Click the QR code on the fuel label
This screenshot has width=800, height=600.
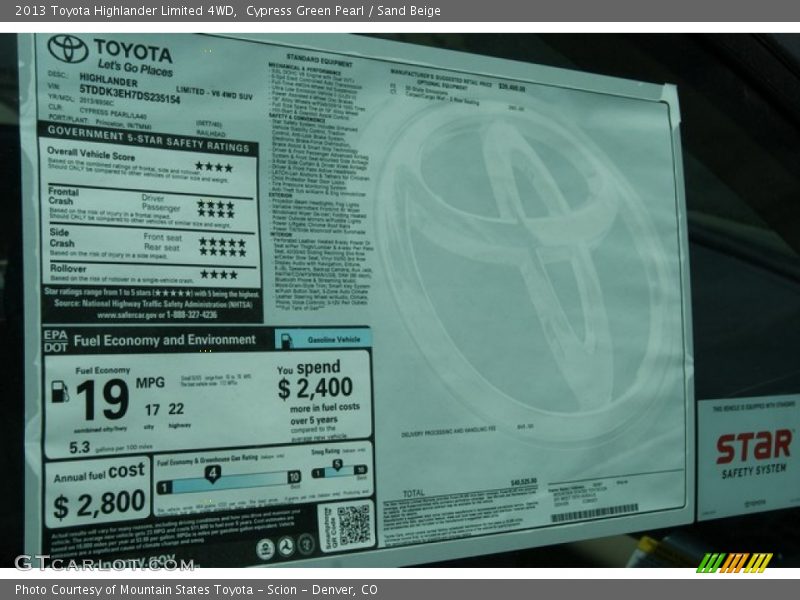pyautogui.click(x=354, y=525)
